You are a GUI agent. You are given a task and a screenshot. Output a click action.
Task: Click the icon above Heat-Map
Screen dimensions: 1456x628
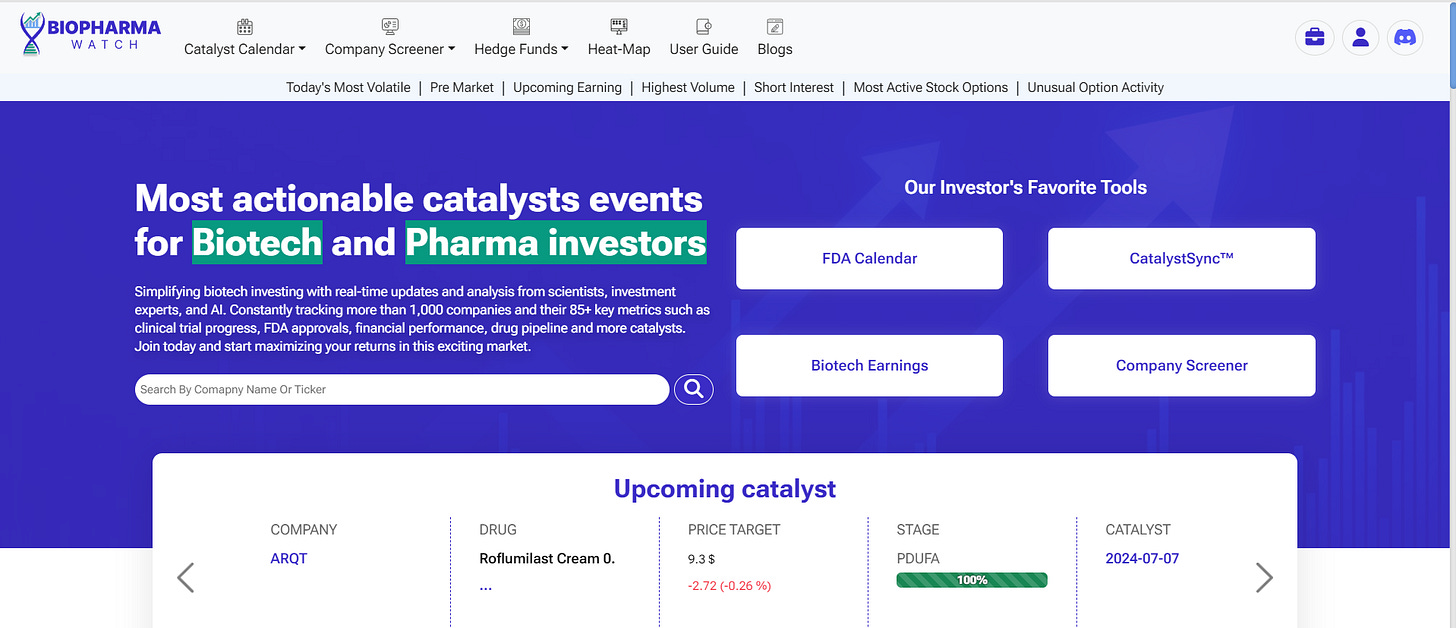coord(619,27)
